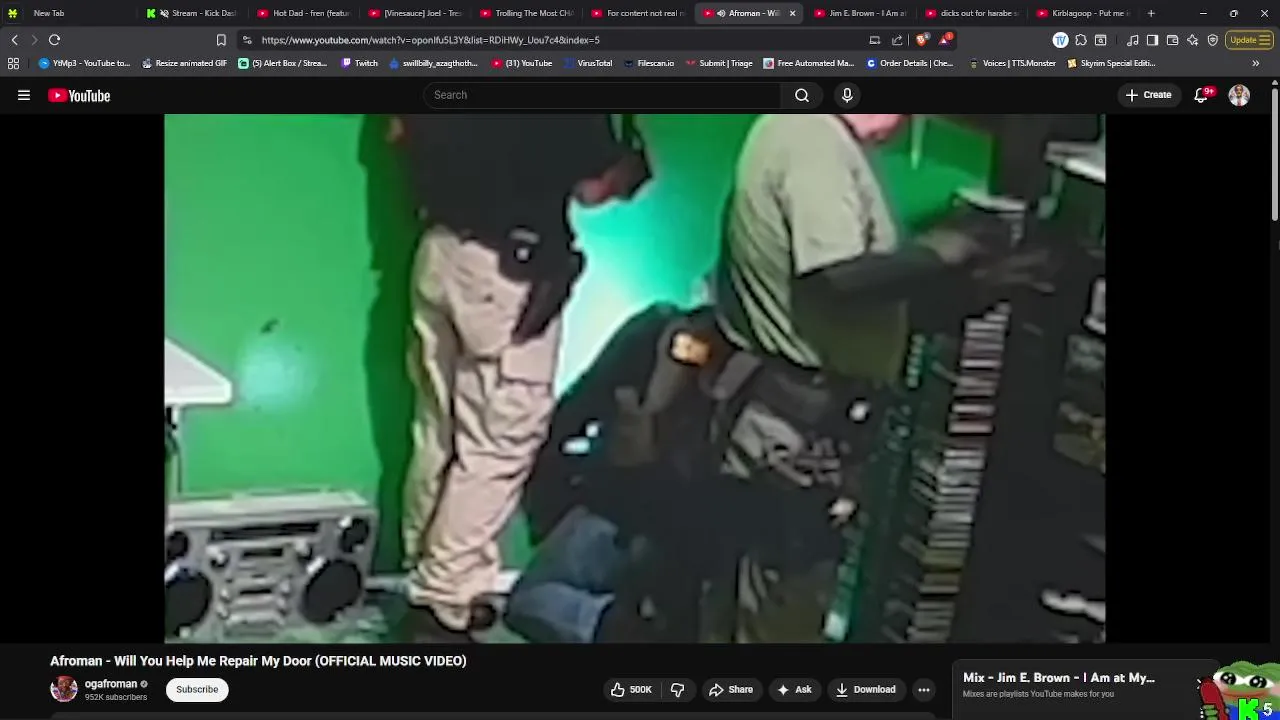Open a new browser tab with plus
This screenshot has height=720, width=1280.
tap(1151, 13)
